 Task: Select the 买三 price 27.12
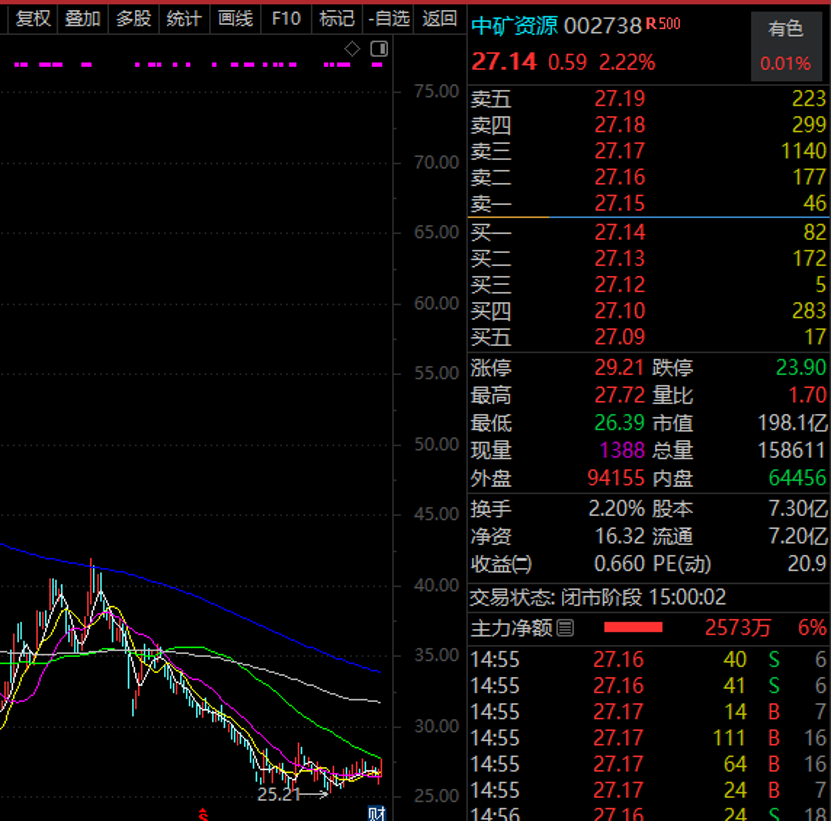coord(619,284)
